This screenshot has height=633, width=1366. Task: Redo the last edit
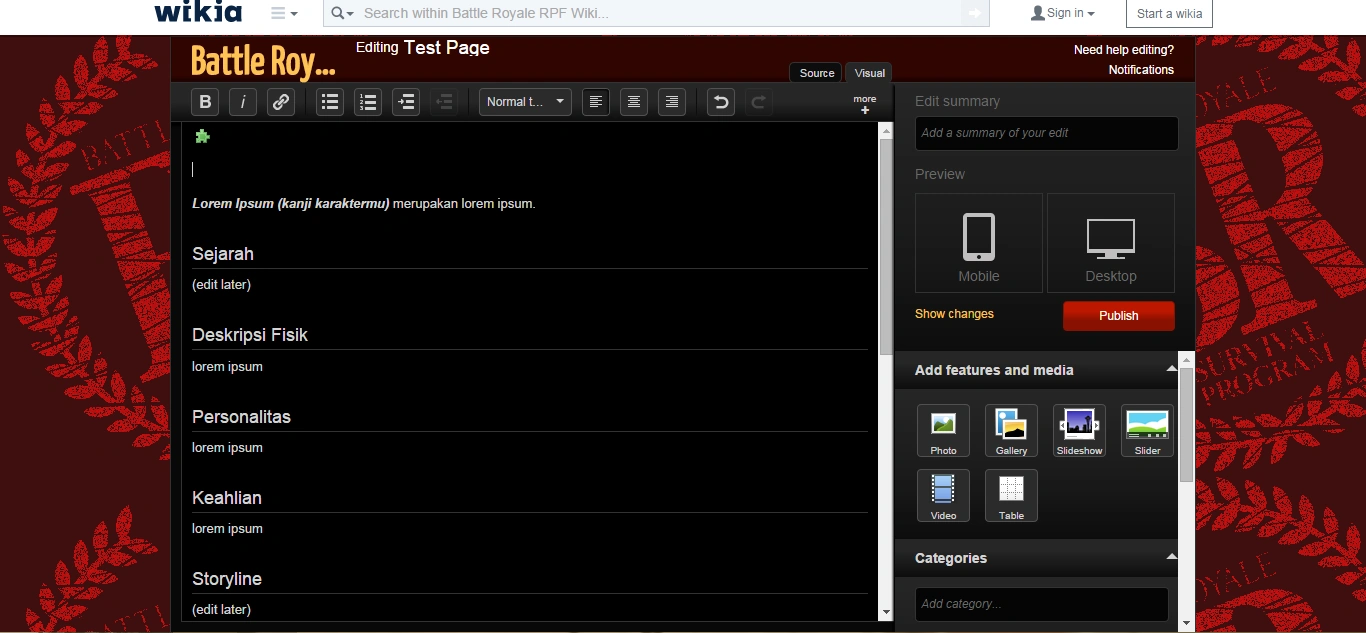point(759,102)
